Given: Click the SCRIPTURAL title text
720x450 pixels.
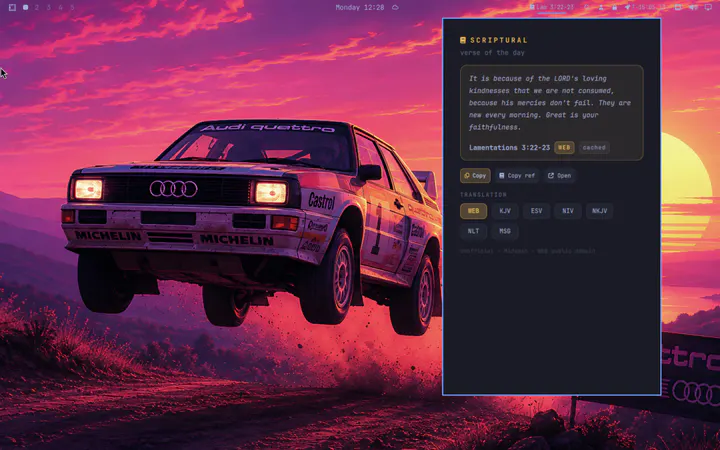Looking at the screenshot, I should 499,40.
